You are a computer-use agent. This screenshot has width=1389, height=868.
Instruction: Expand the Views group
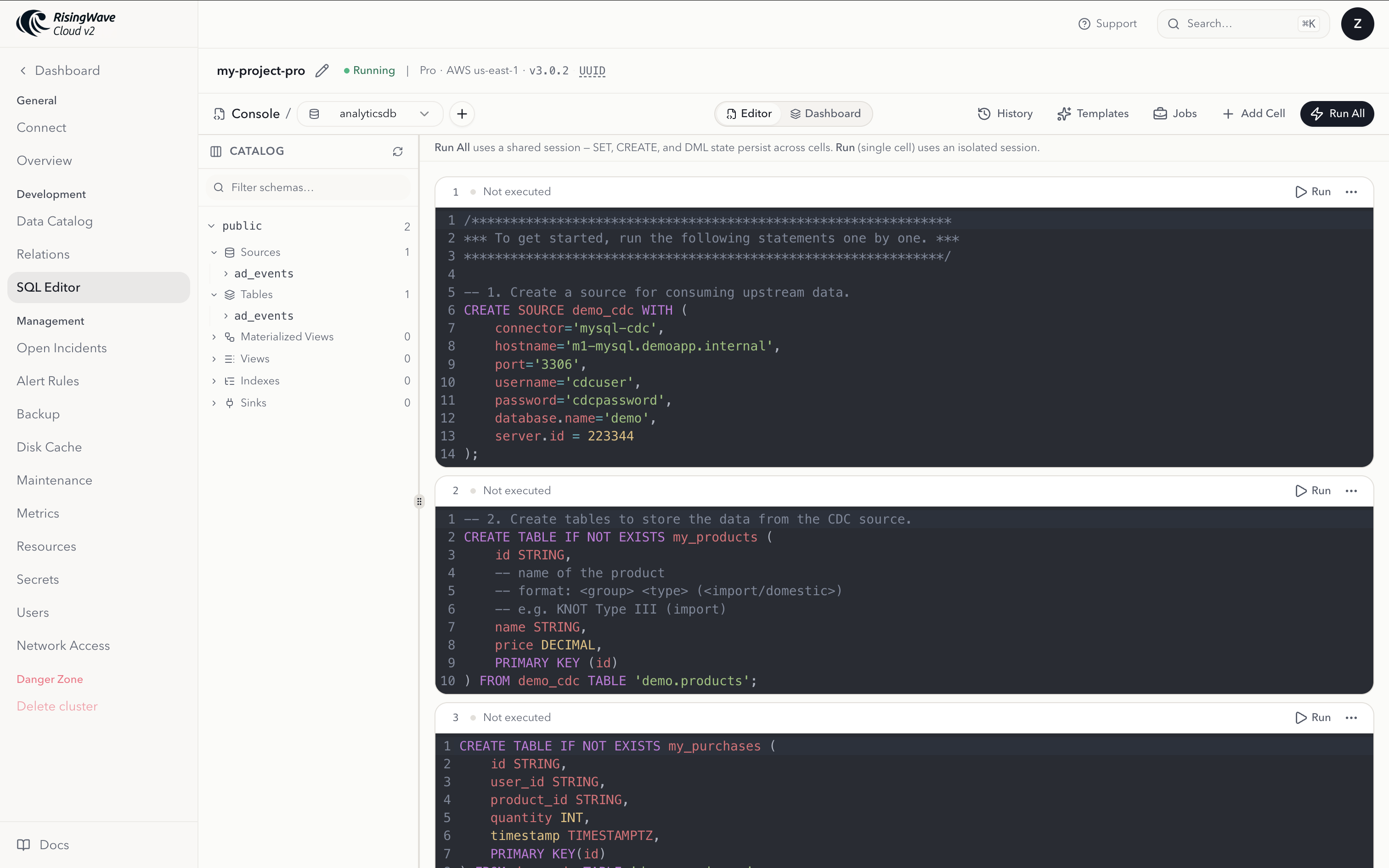214,359
